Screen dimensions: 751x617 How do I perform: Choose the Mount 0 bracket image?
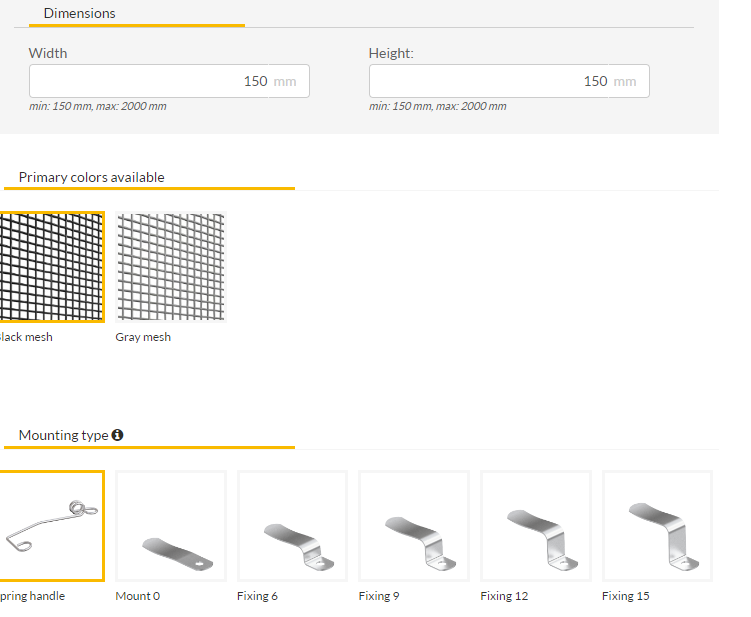tap(171, 525)
